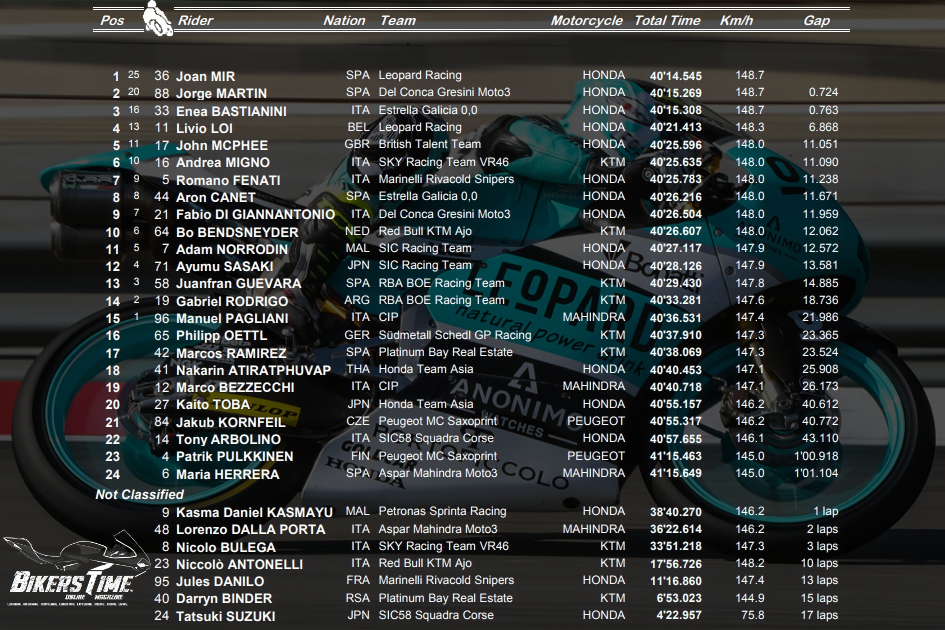Click the Not Classified section label
Image resolution: width=945 pixels, height=630 pixels.
[x=139, y=494]
